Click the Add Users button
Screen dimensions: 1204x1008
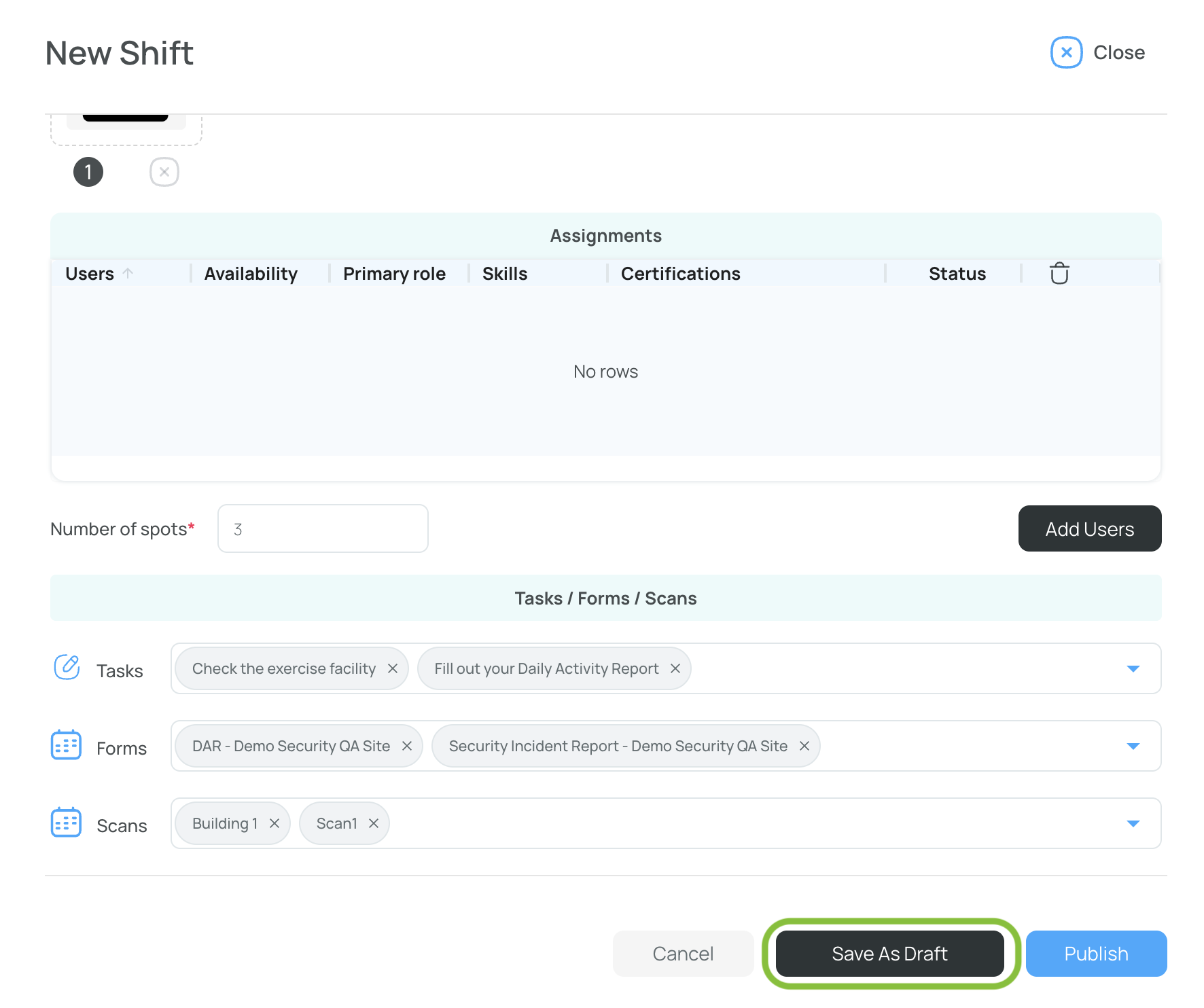(x=1089, y=528)
